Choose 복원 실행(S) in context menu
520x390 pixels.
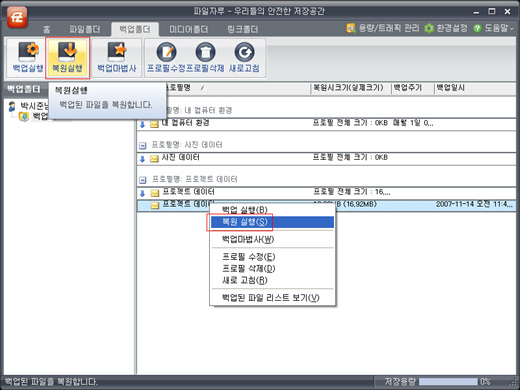point(272,222)
